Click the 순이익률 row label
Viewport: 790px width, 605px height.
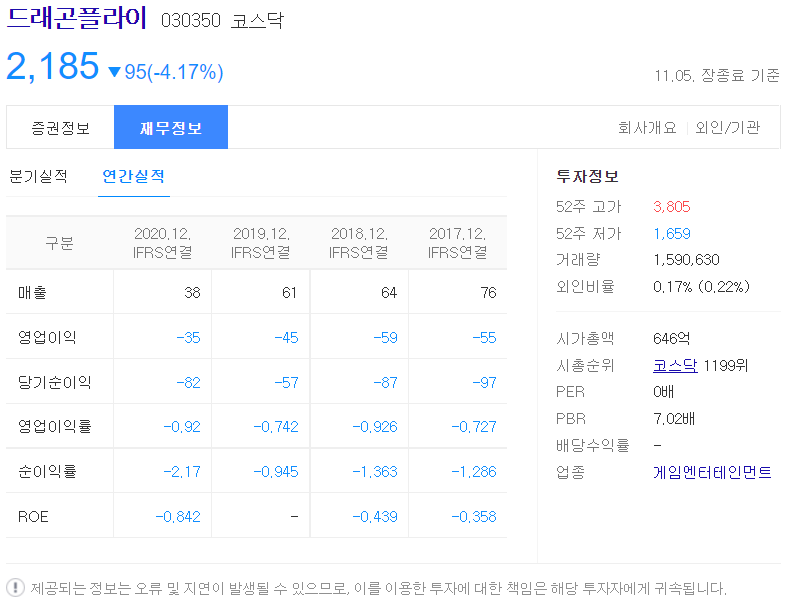(47, 472)
